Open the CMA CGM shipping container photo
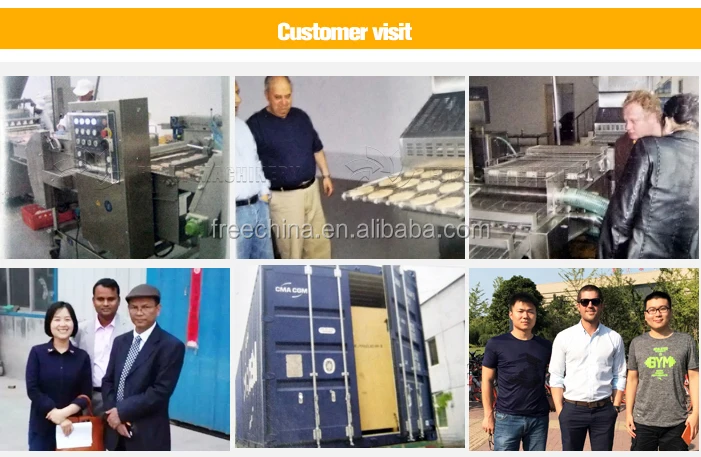Screen dimensions: 701x457 350,357
